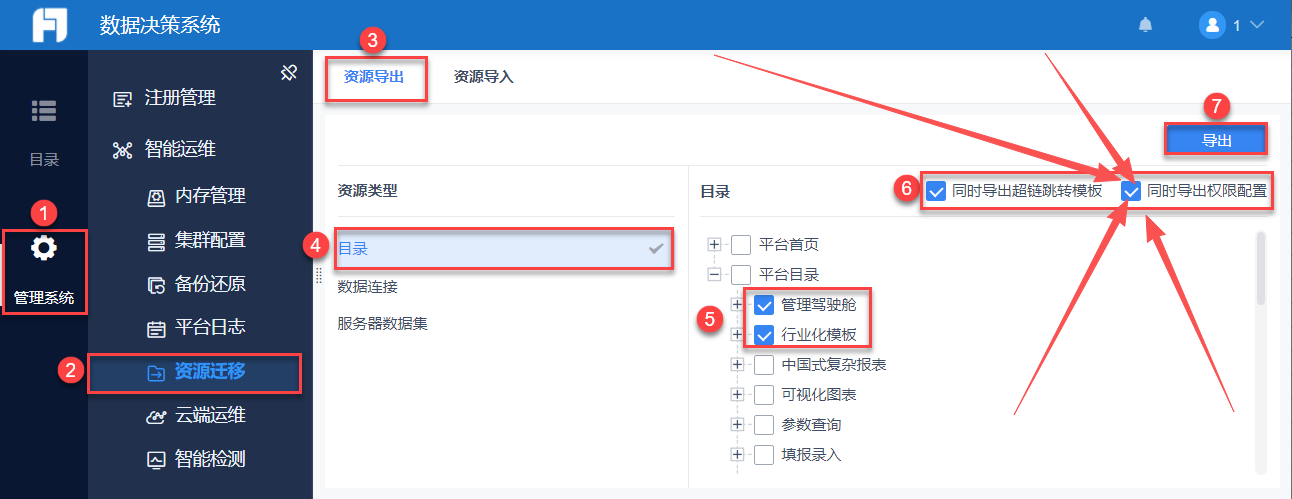Select 数据连接 resource type

click(x=368, y=287)
